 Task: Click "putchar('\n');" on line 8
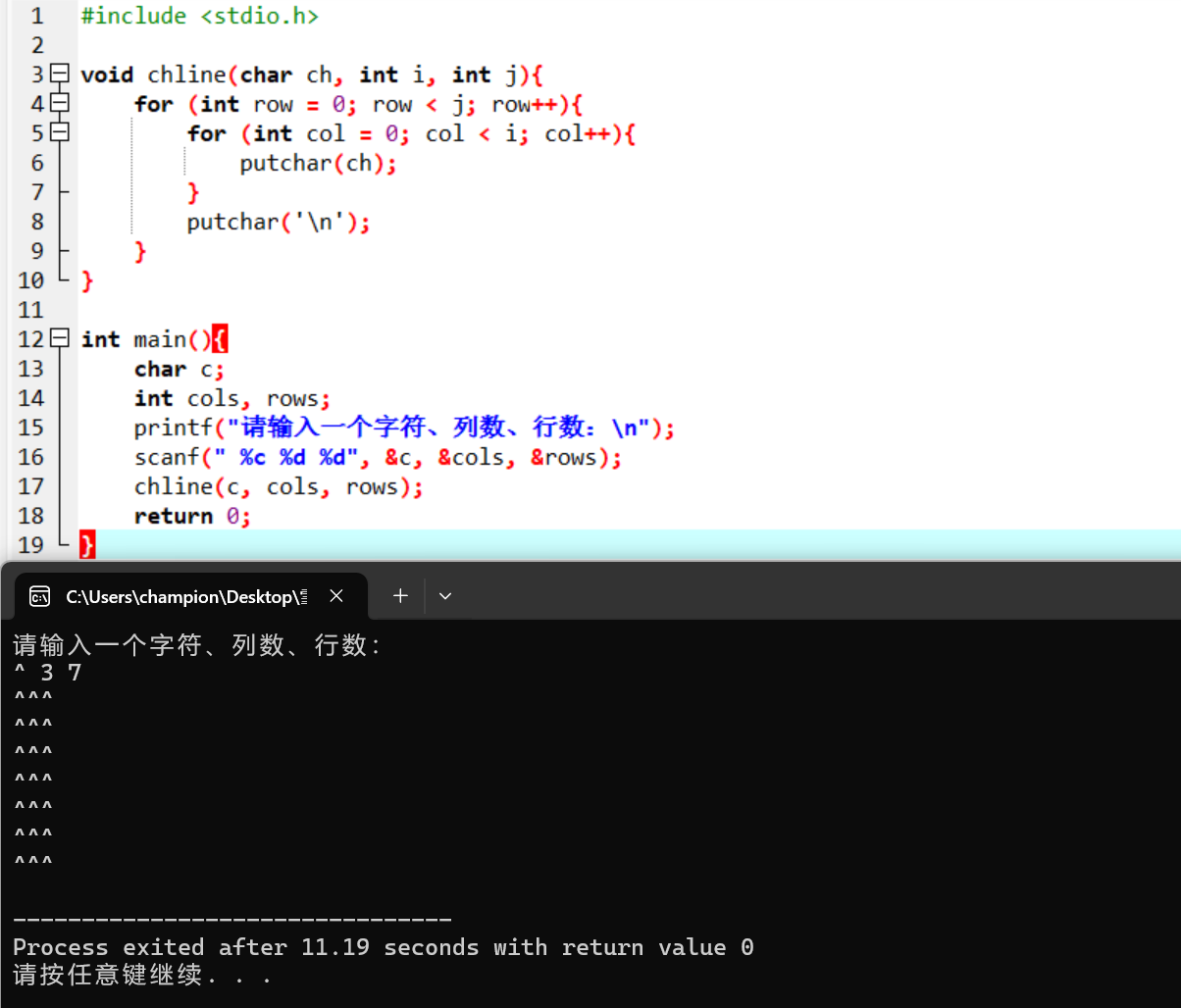pos(280,222)
